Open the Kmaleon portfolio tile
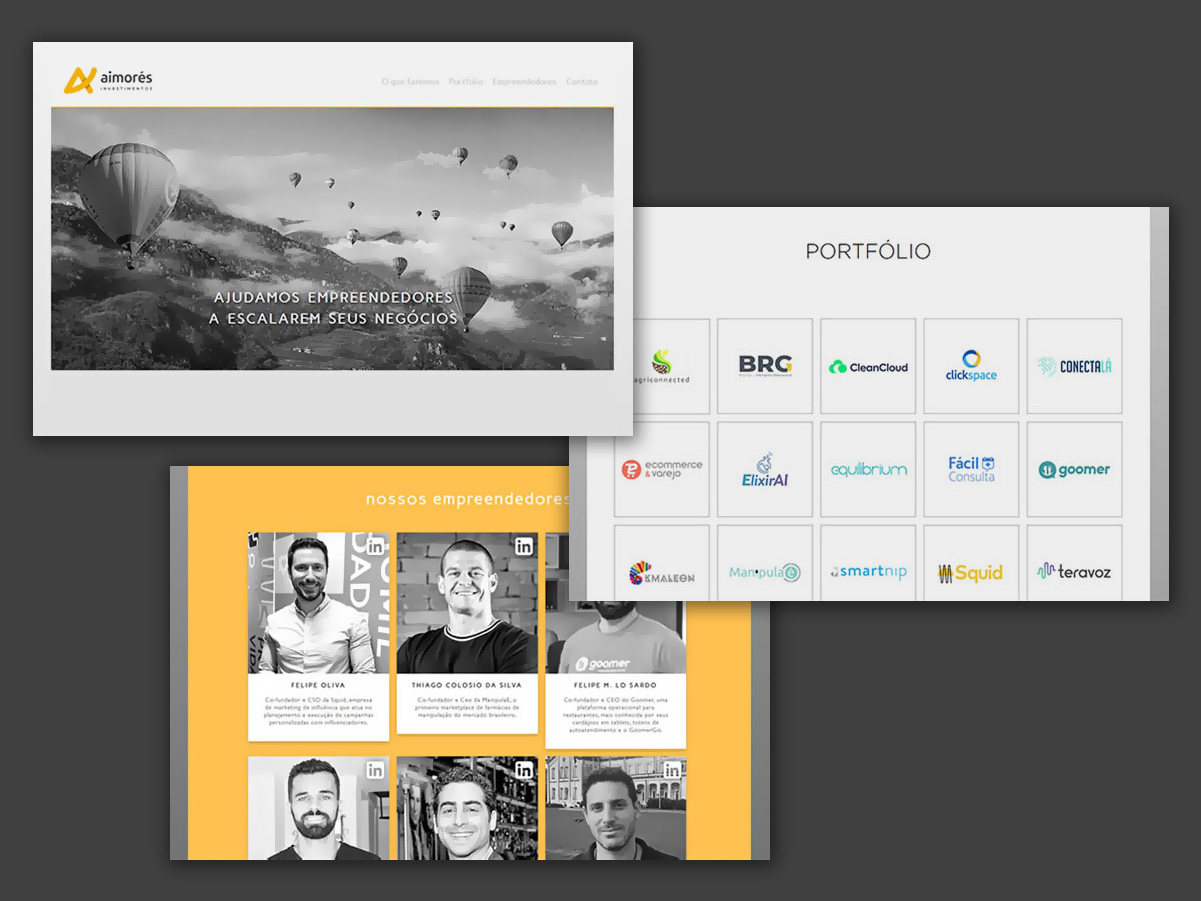 point(662,563)
